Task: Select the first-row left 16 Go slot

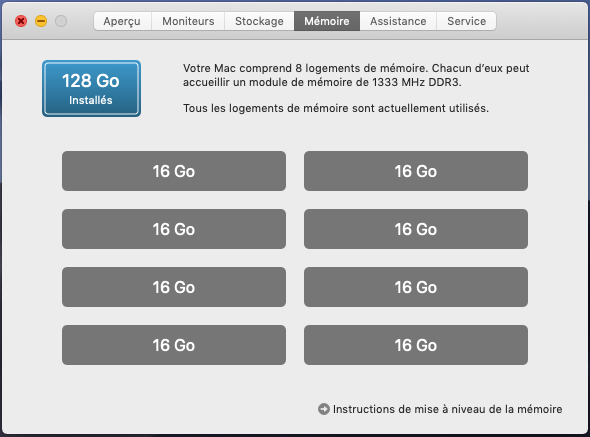Action: coord(174,171)
